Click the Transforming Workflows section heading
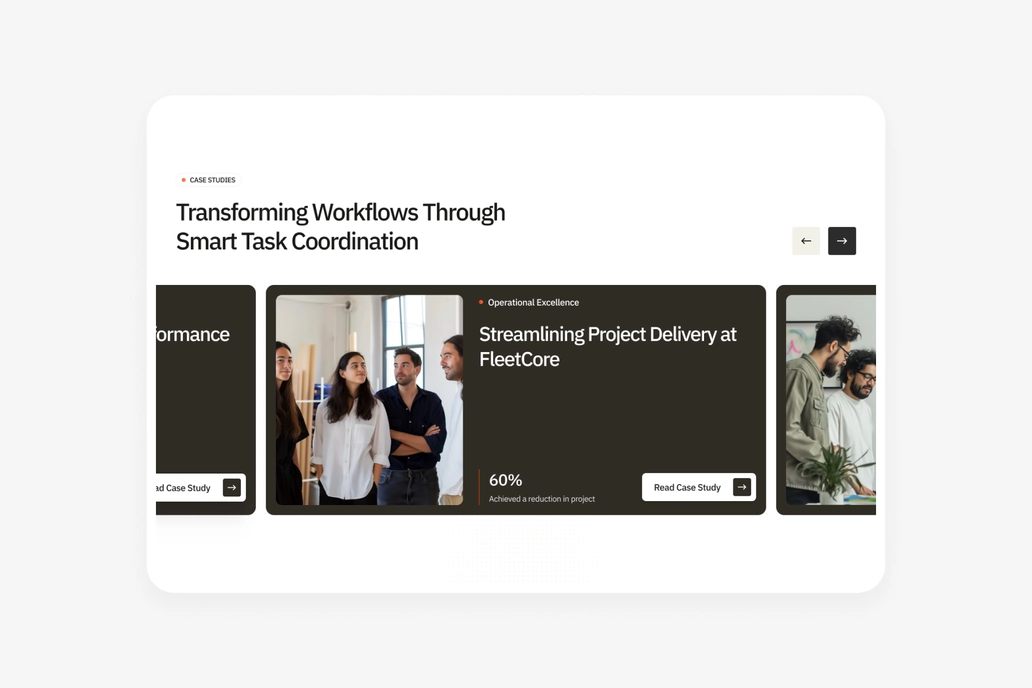 [x=340, y=226]
